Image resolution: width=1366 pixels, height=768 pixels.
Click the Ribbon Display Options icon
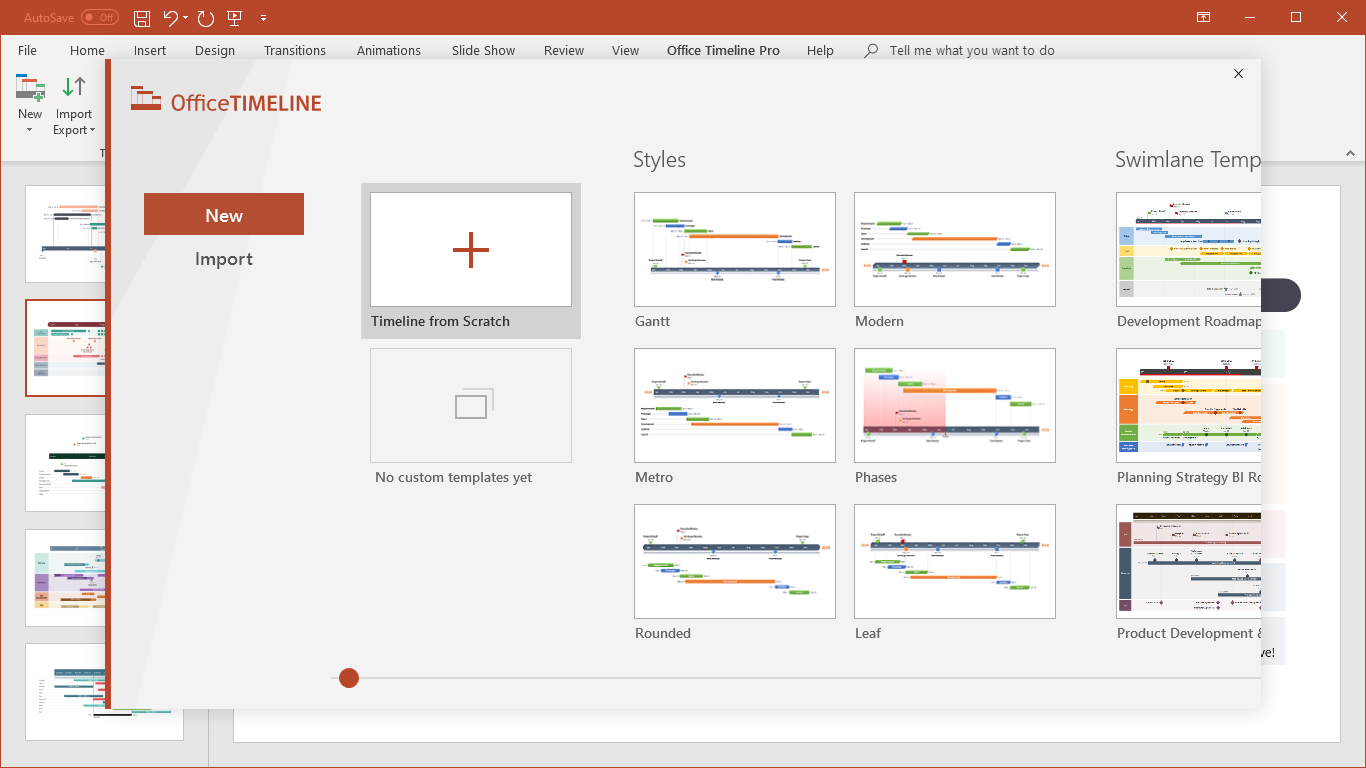click(1203, 17)
